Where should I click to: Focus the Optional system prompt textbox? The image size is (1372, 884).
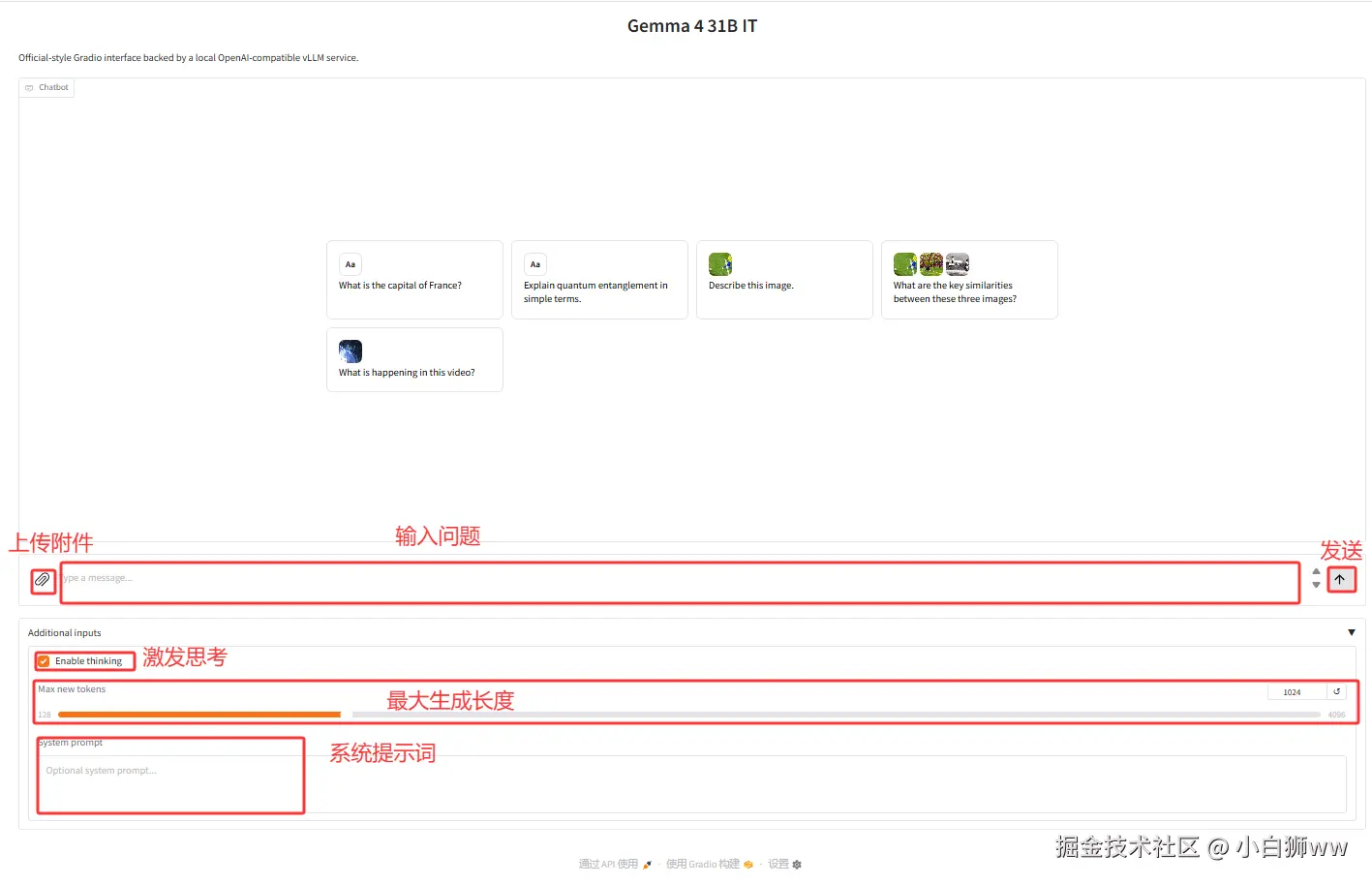tap(691, 783)
